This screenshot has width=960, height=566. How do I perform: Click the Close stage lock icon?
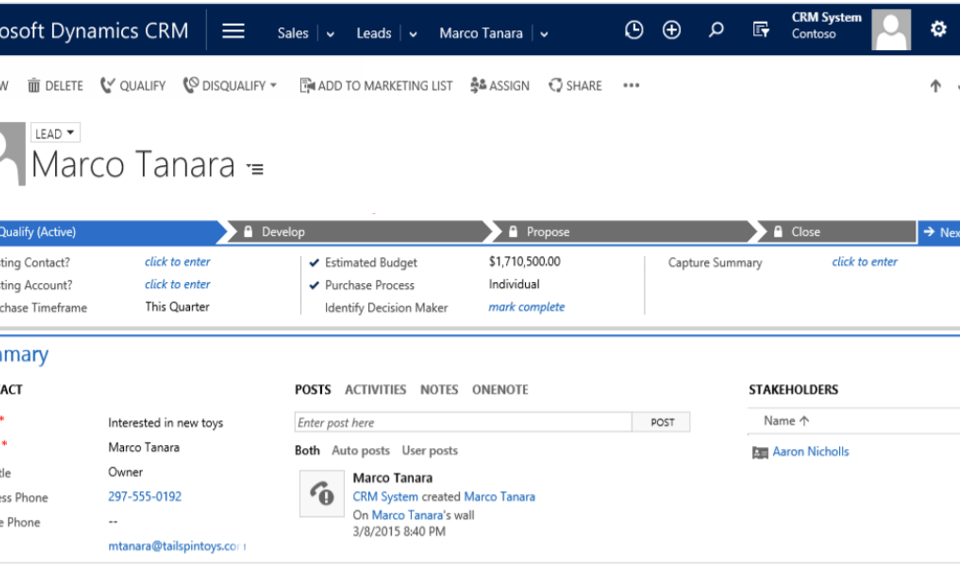tap(778, 232)
